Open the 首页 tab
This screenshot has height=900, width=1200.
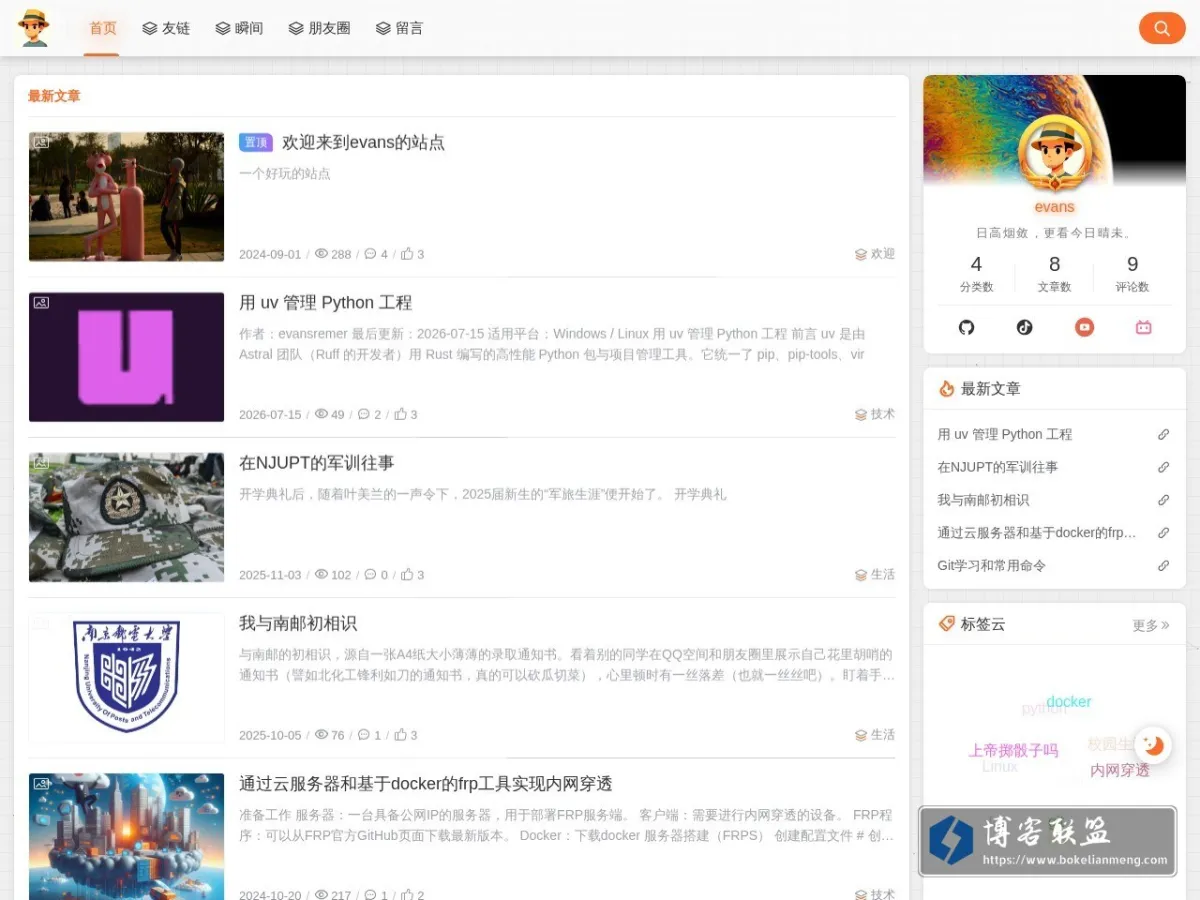coord(102,28)
